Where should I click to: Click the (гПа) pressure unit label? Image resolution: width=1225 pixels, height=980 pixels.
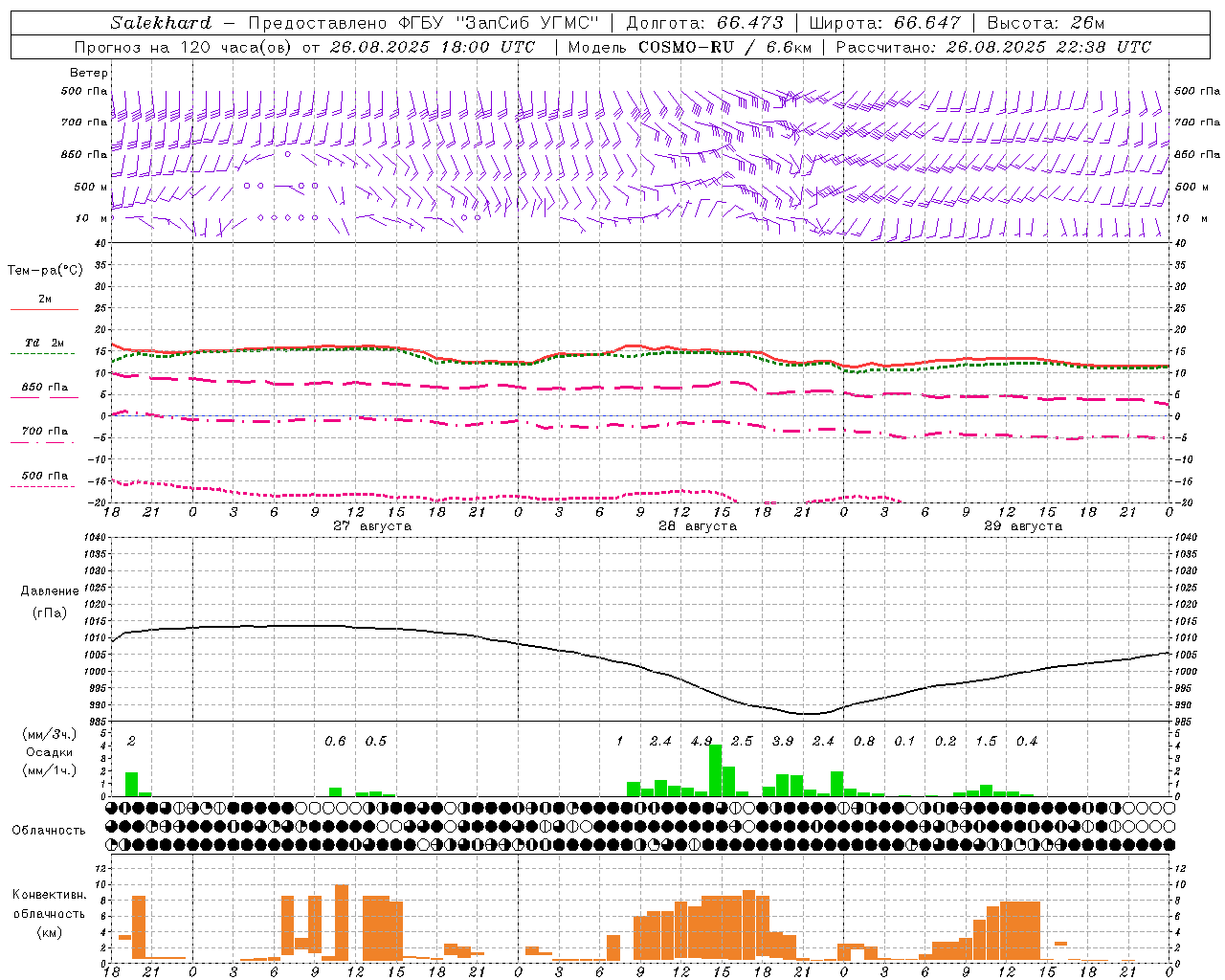point(50,612)
